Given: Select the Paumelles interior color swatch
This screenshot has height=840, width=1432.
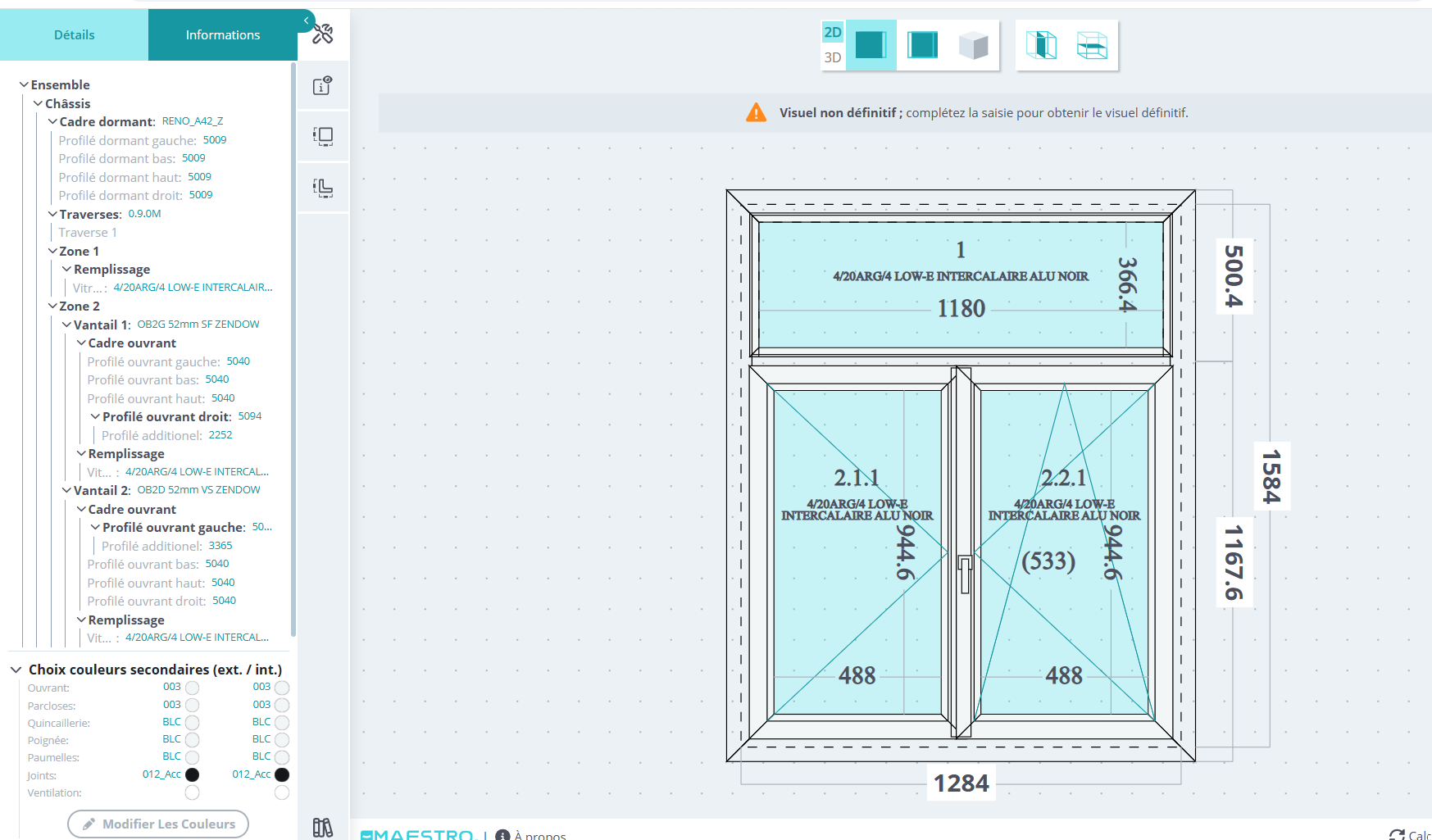Looking at the screenshot, I should click(282, 757).
